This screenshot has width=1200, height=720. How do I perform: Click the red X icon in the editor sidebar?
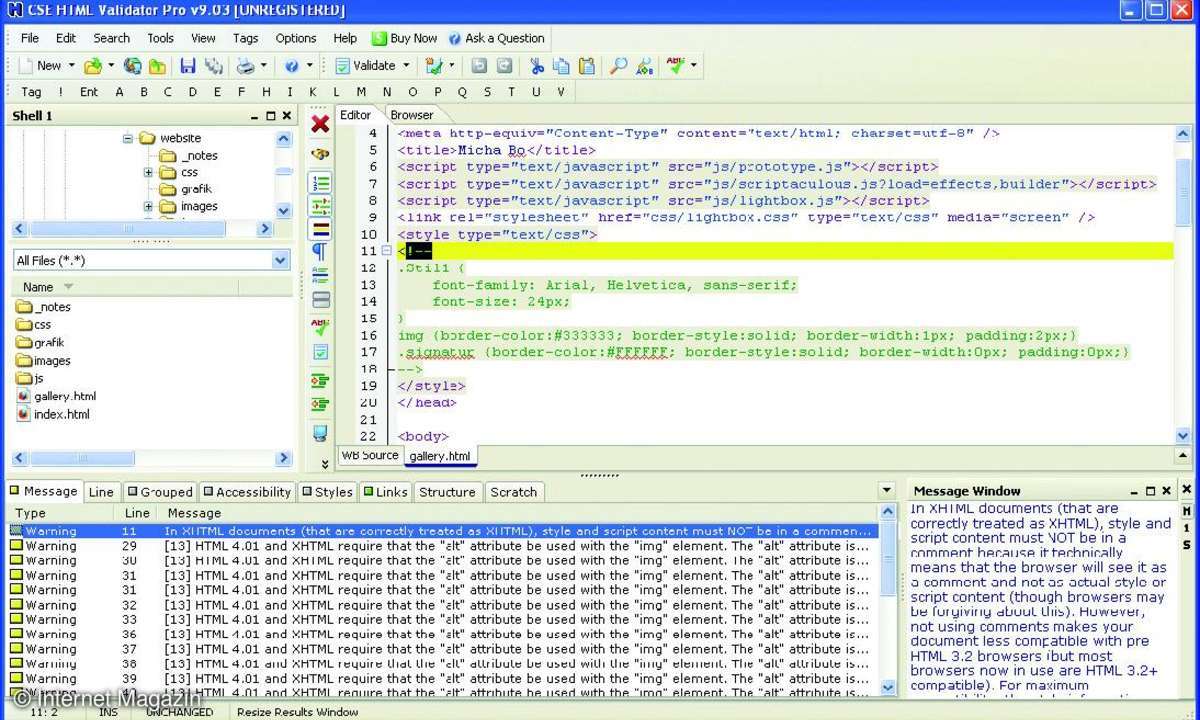pos(320,124)
